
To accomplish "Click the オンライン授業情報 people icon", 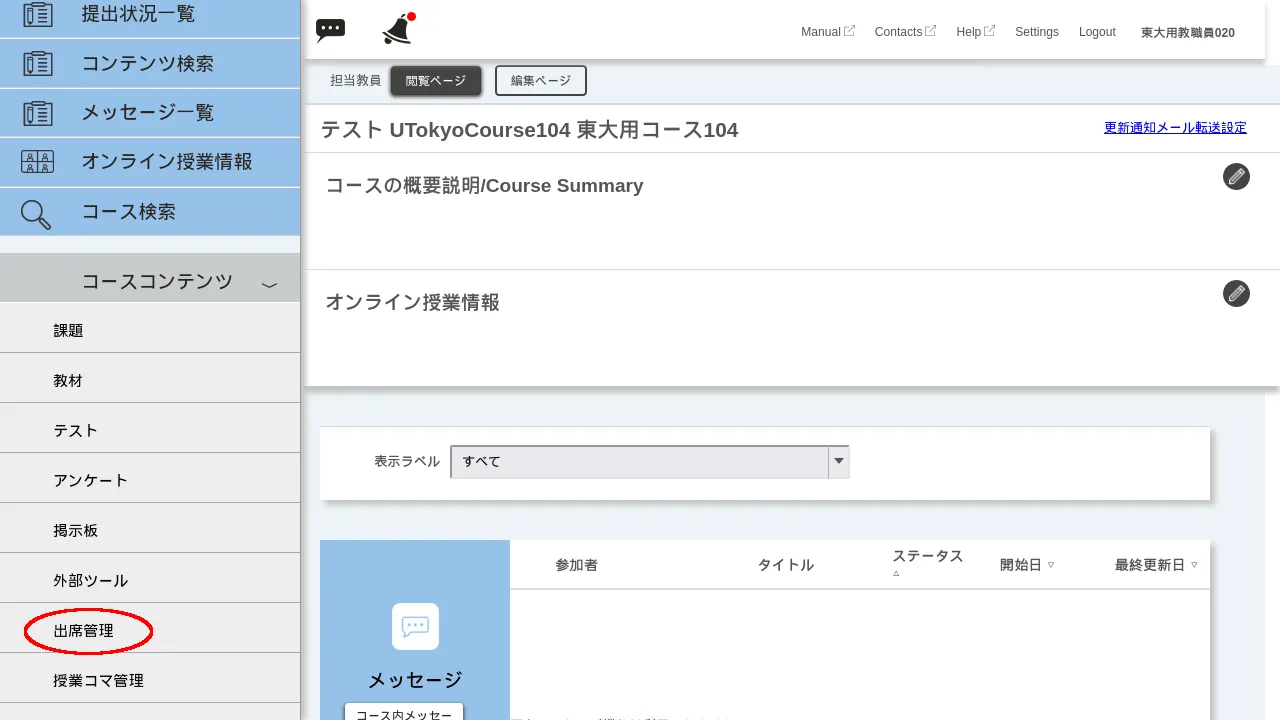I will click(40, 161).
